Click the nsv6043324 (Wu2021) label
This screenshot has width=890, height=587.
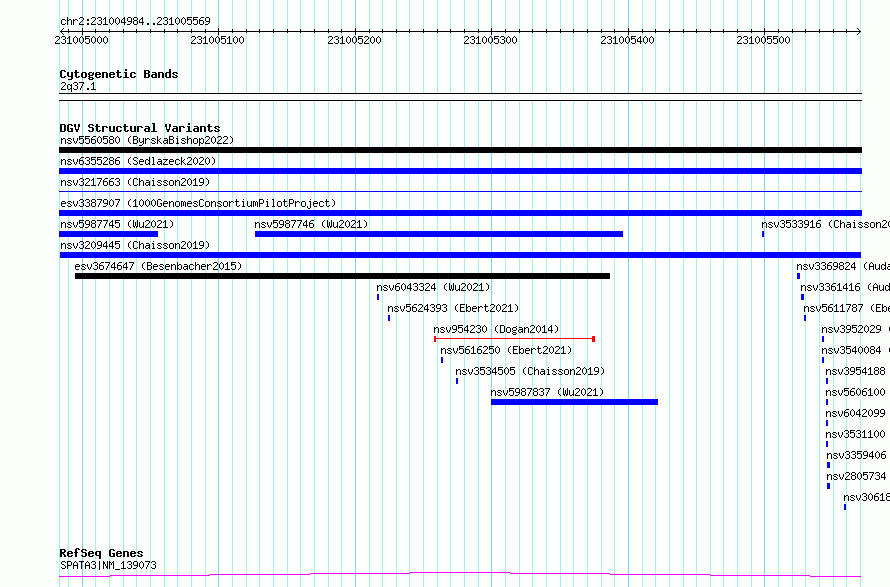[x=433, y=287]
